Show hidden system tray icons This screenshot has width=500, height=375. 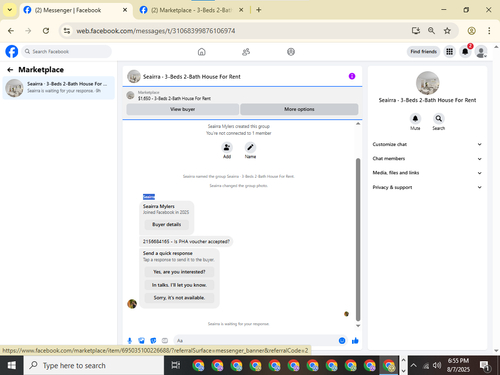[x=414, y=365]
